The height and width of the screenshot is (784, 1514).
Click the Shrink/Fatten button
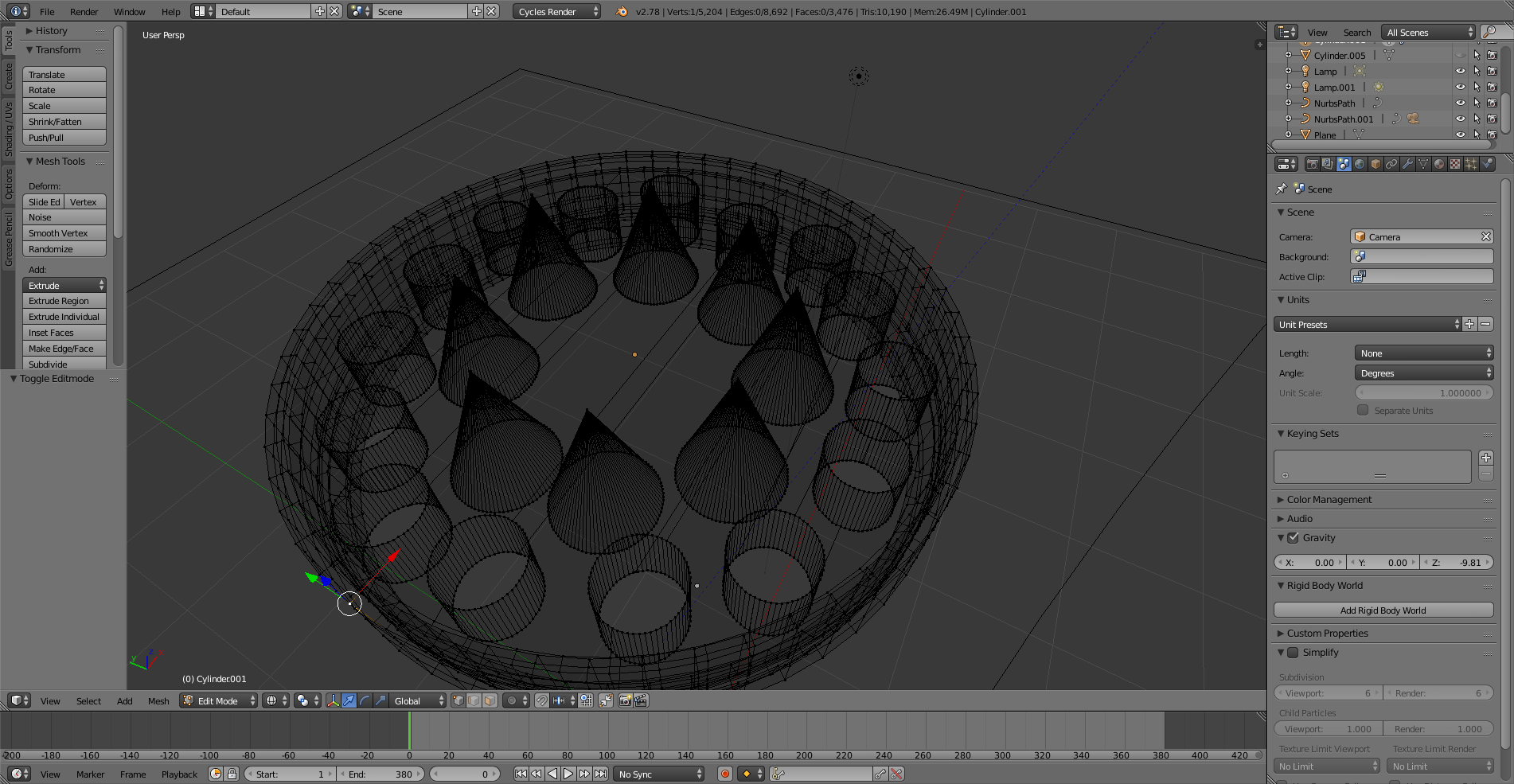(64, 121)
